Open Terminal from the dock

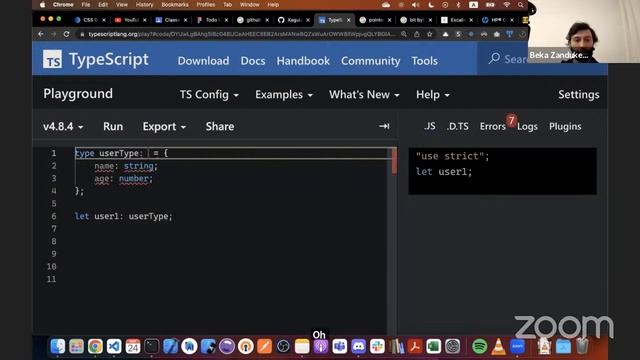click(151, 347)
